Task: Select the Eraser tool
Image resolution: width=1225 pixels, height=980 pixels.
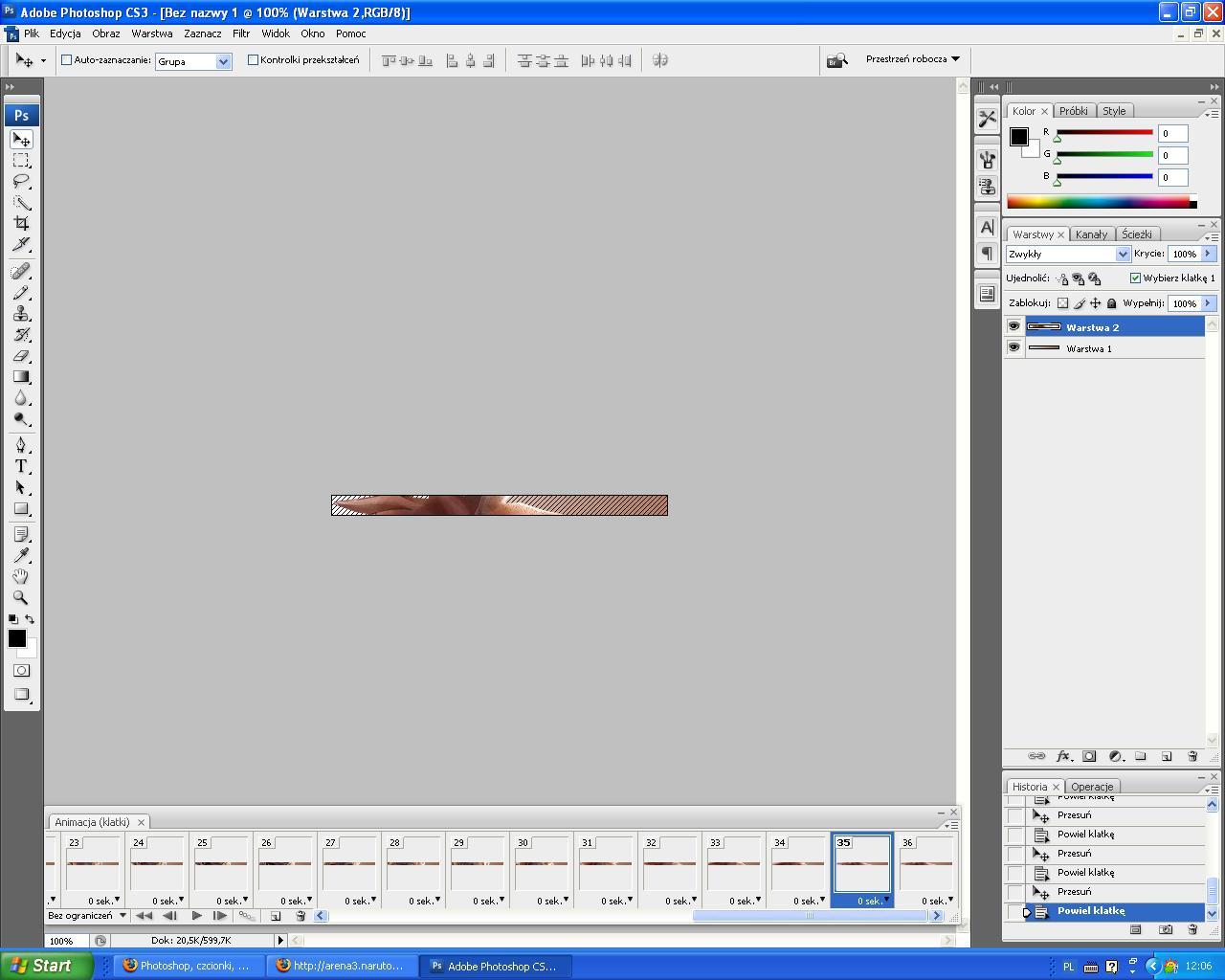Action: tap(21, 356)
